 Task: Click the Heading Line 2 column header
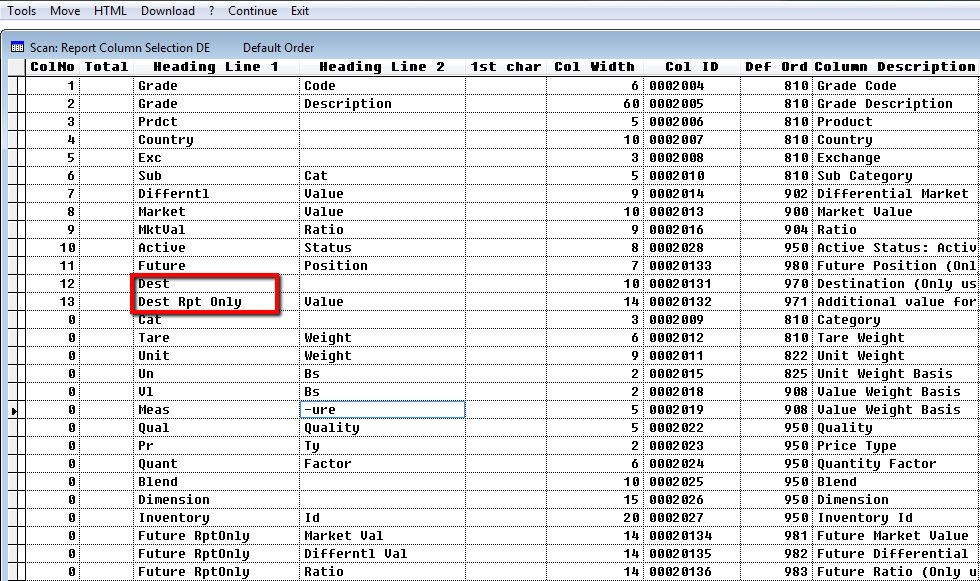click(382, 67)
